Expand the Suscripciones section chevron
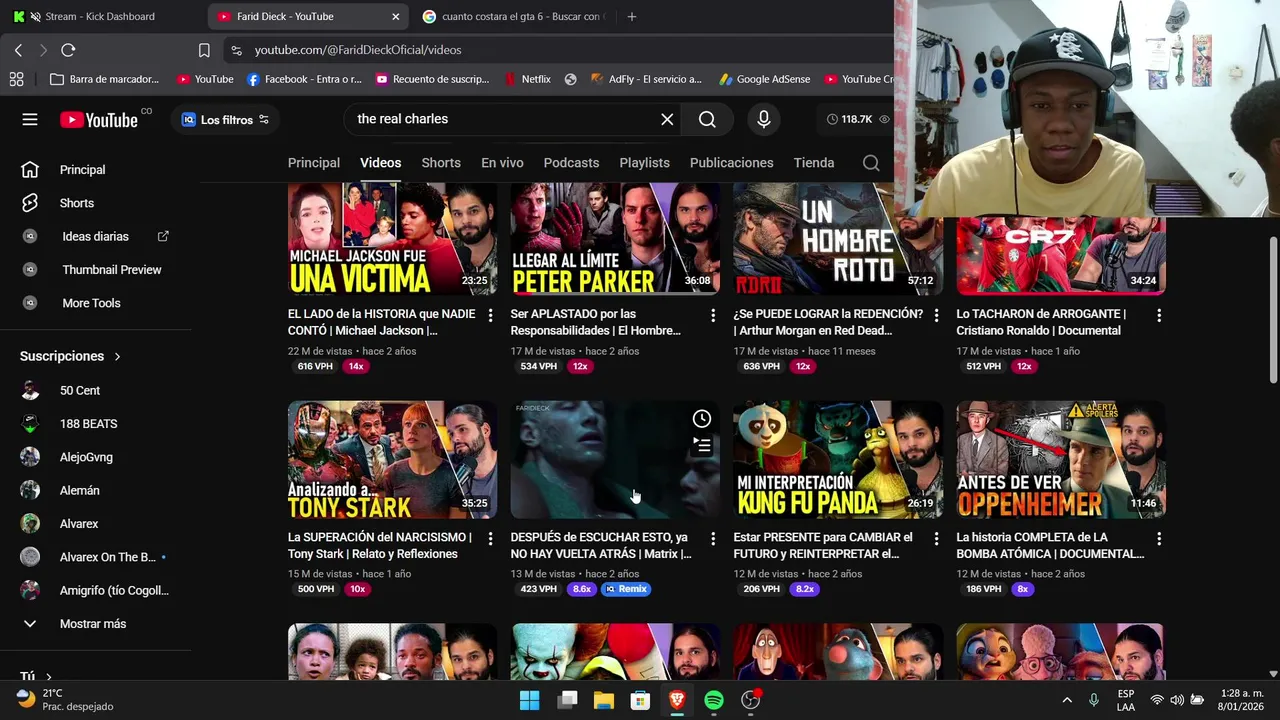Screen dimensions: 1280x720 pyautogui.click(x=117, y=356)
